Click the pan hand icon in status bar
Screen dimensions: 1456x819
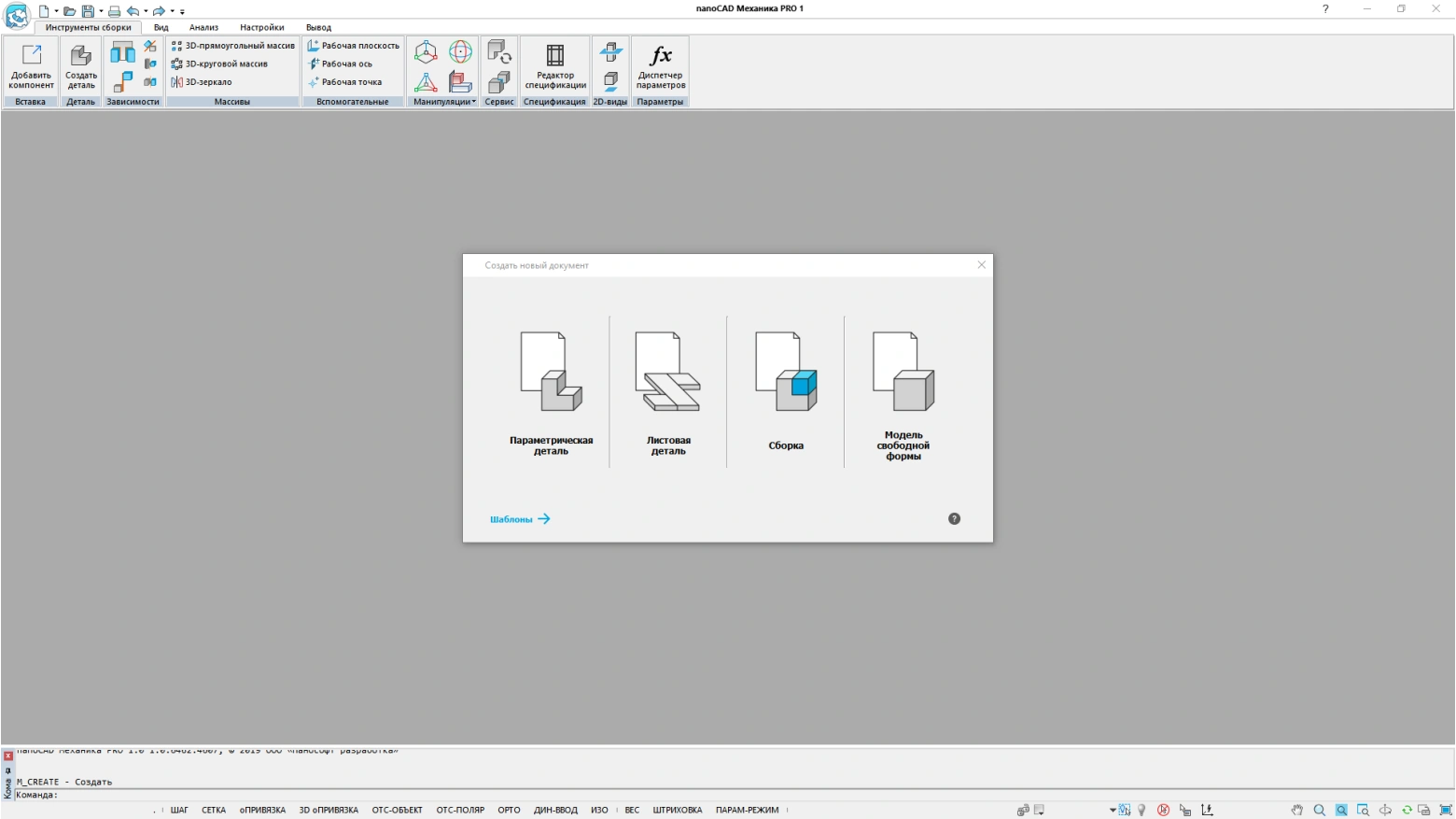coord(1296,811)
